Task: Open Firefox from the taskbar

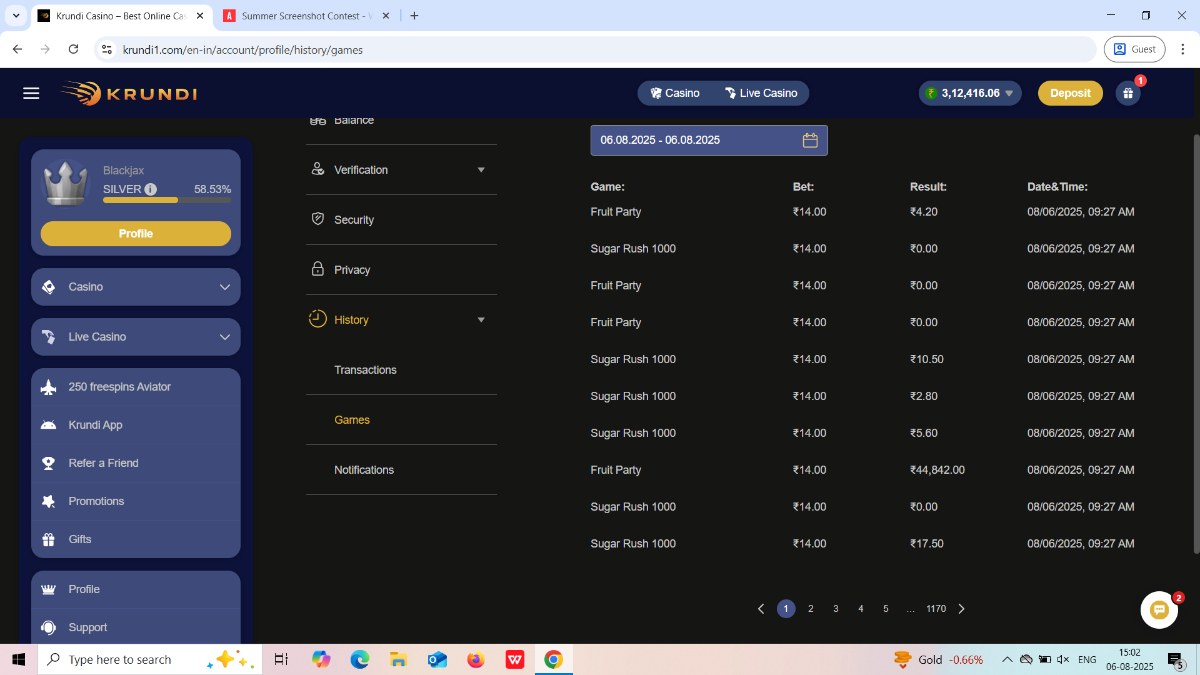Action: pos(476,660)
